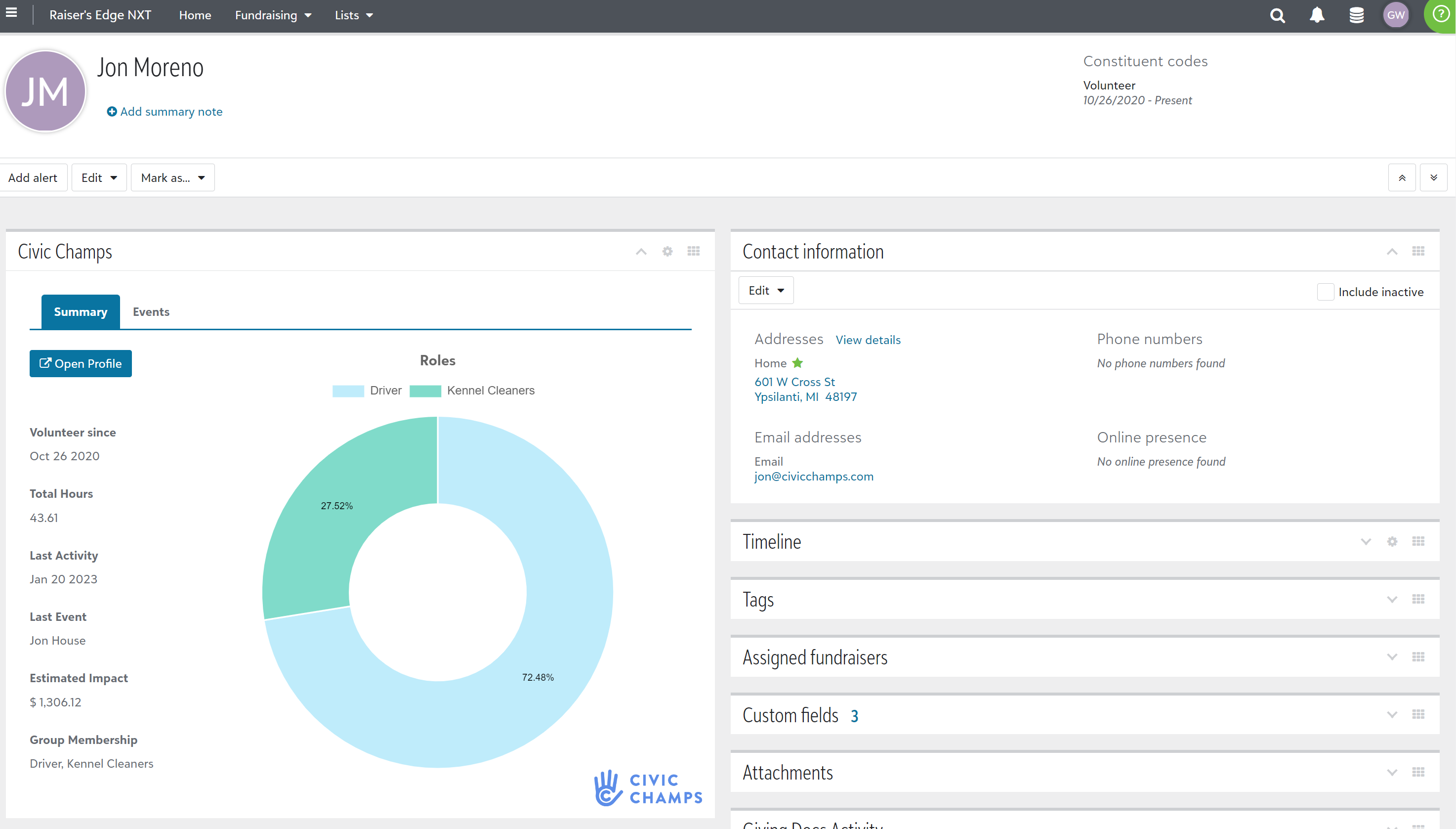Open View details next to Addresses
This screenshot has width=1456, height=829.
pos(868,339)
